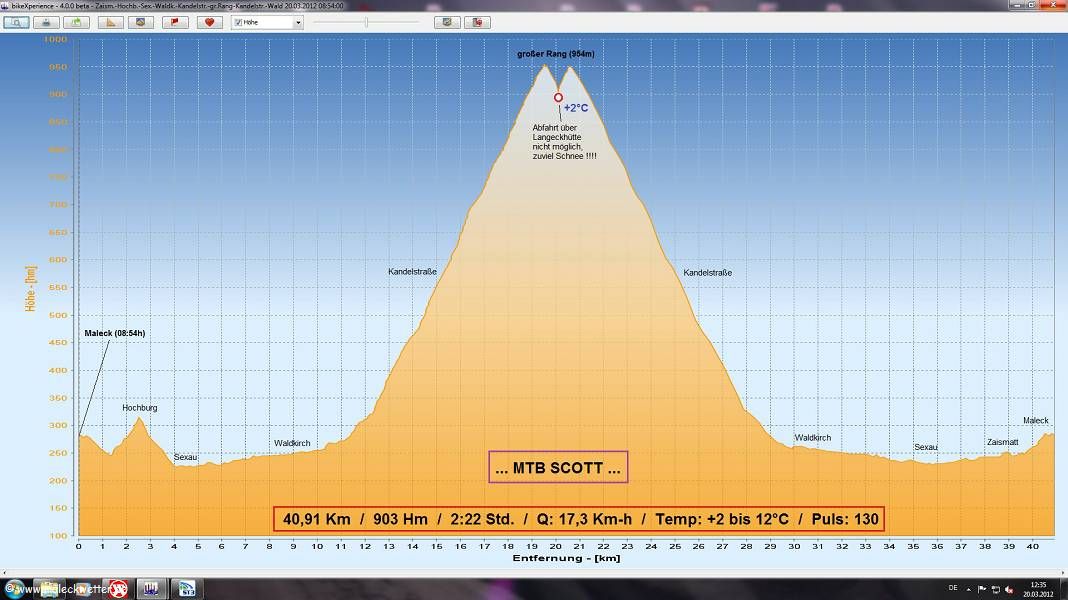Screen dimensions: 1068x600
Task: Click the toolbar icon left of the red flag
Action: click(x=141, y=22)
